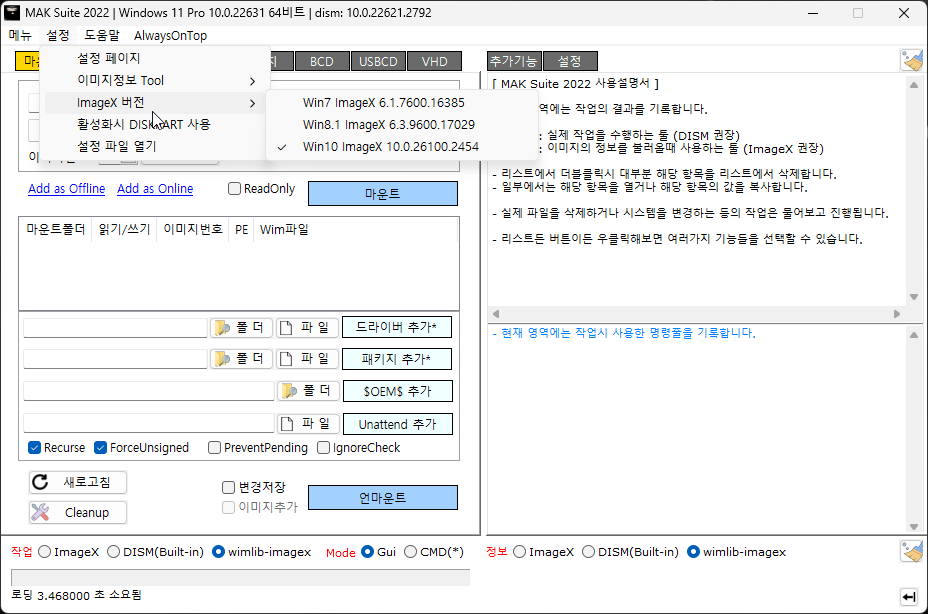
Task: Click the return arrow icon in status bar
Action: (x=909, y=597)
